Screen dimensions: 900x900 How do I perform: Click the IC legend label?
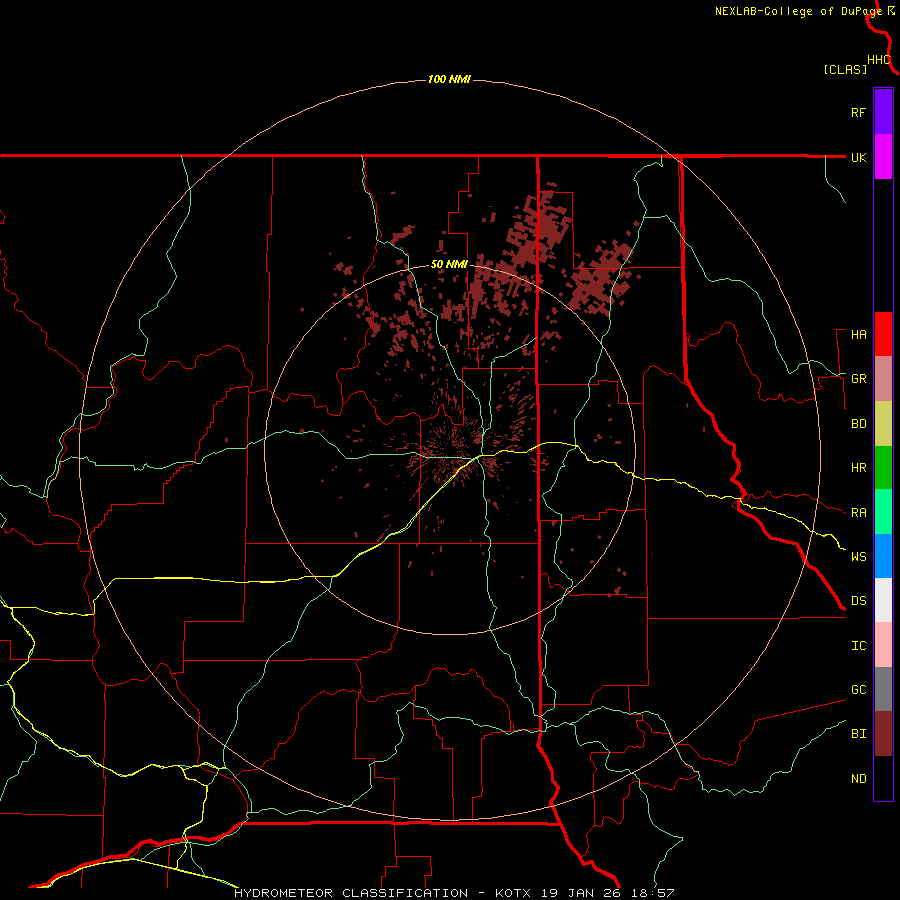point(858,646)
